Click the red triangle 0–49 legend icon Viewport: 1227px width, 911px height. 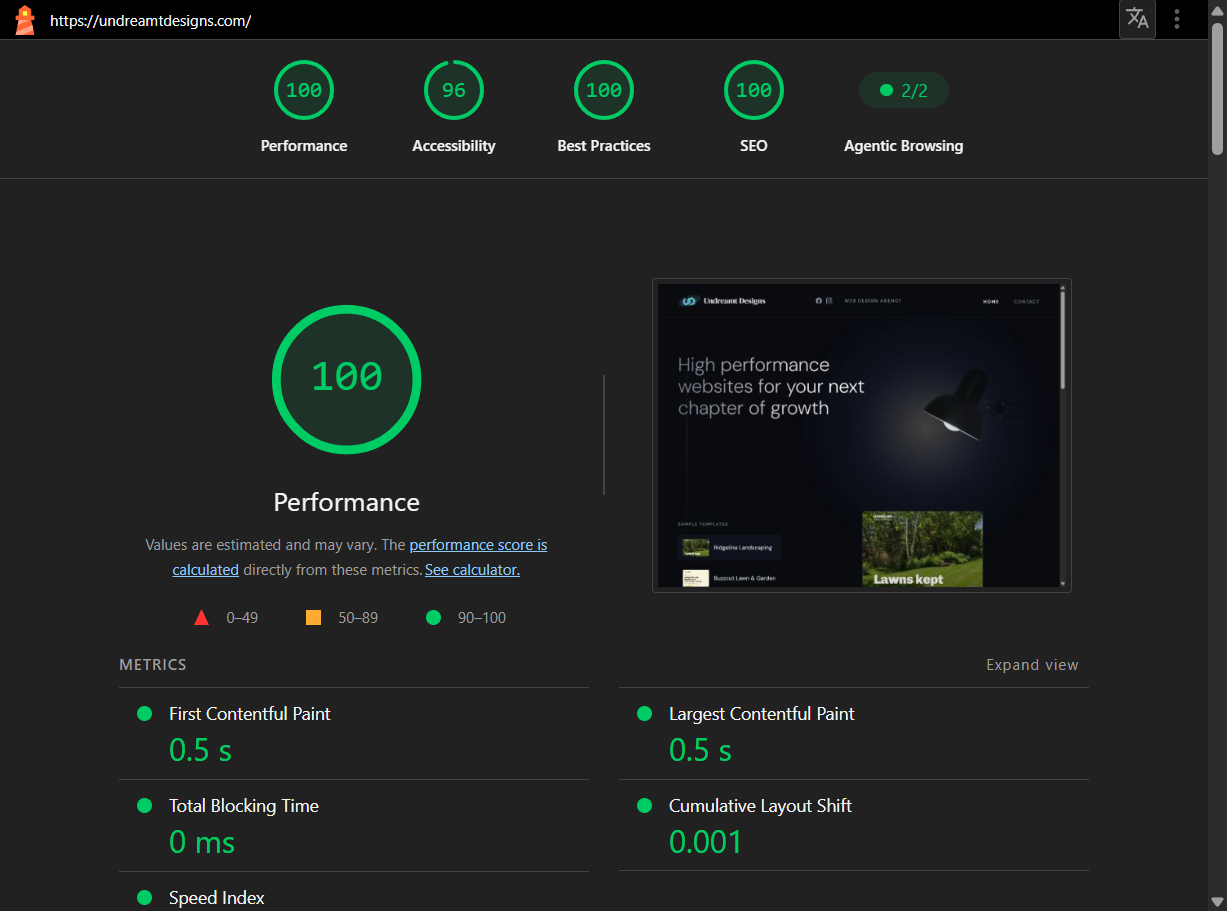coord(201,618)
